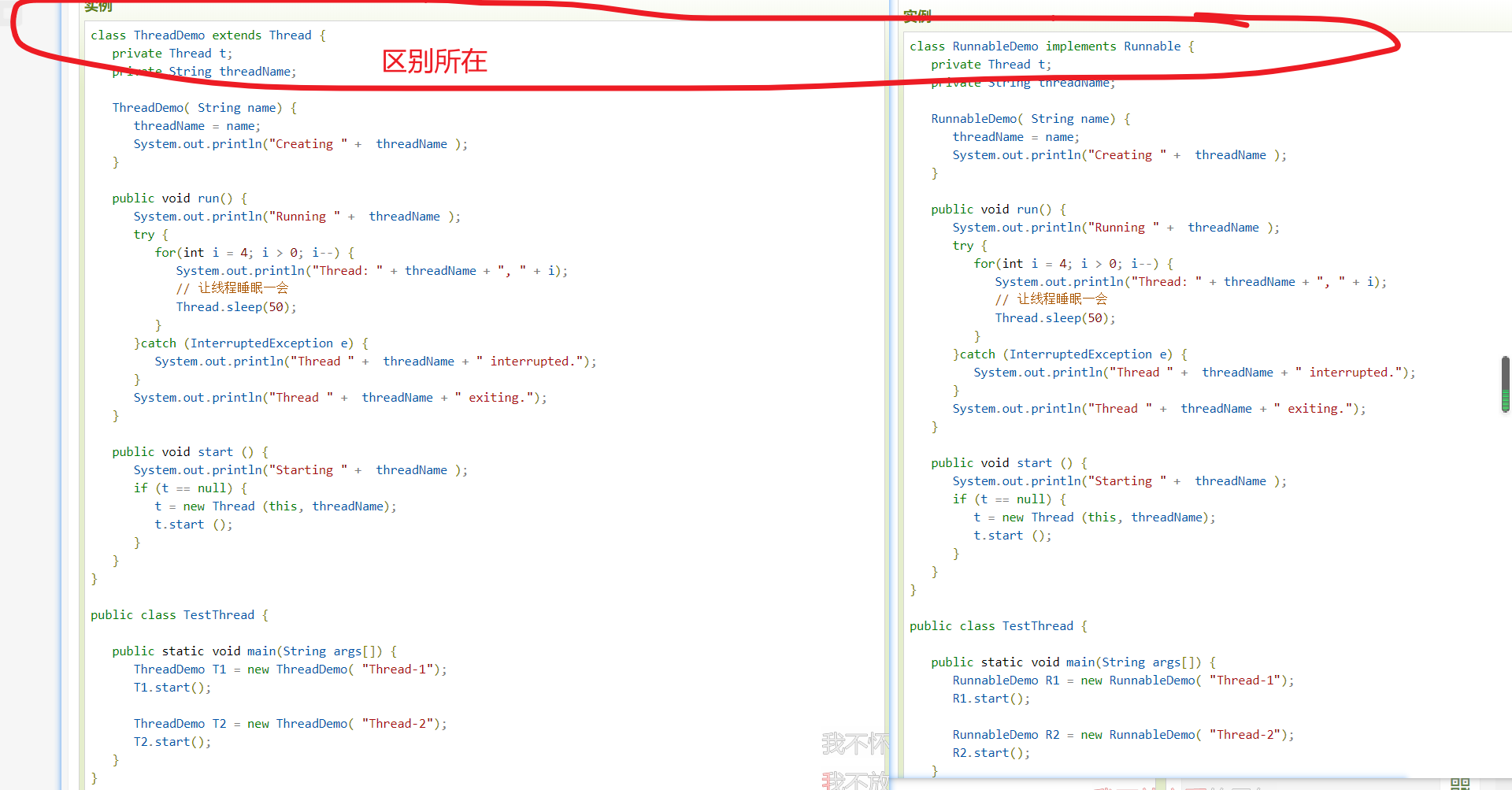Click the main method signature in the right panel
1512x790 pixels.
(x=1073, y=662)
